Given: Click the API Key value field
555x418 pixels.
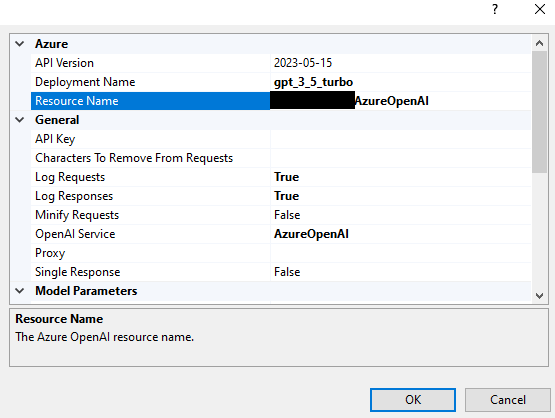Looking at the screenshot, I should tap(401, 139).
